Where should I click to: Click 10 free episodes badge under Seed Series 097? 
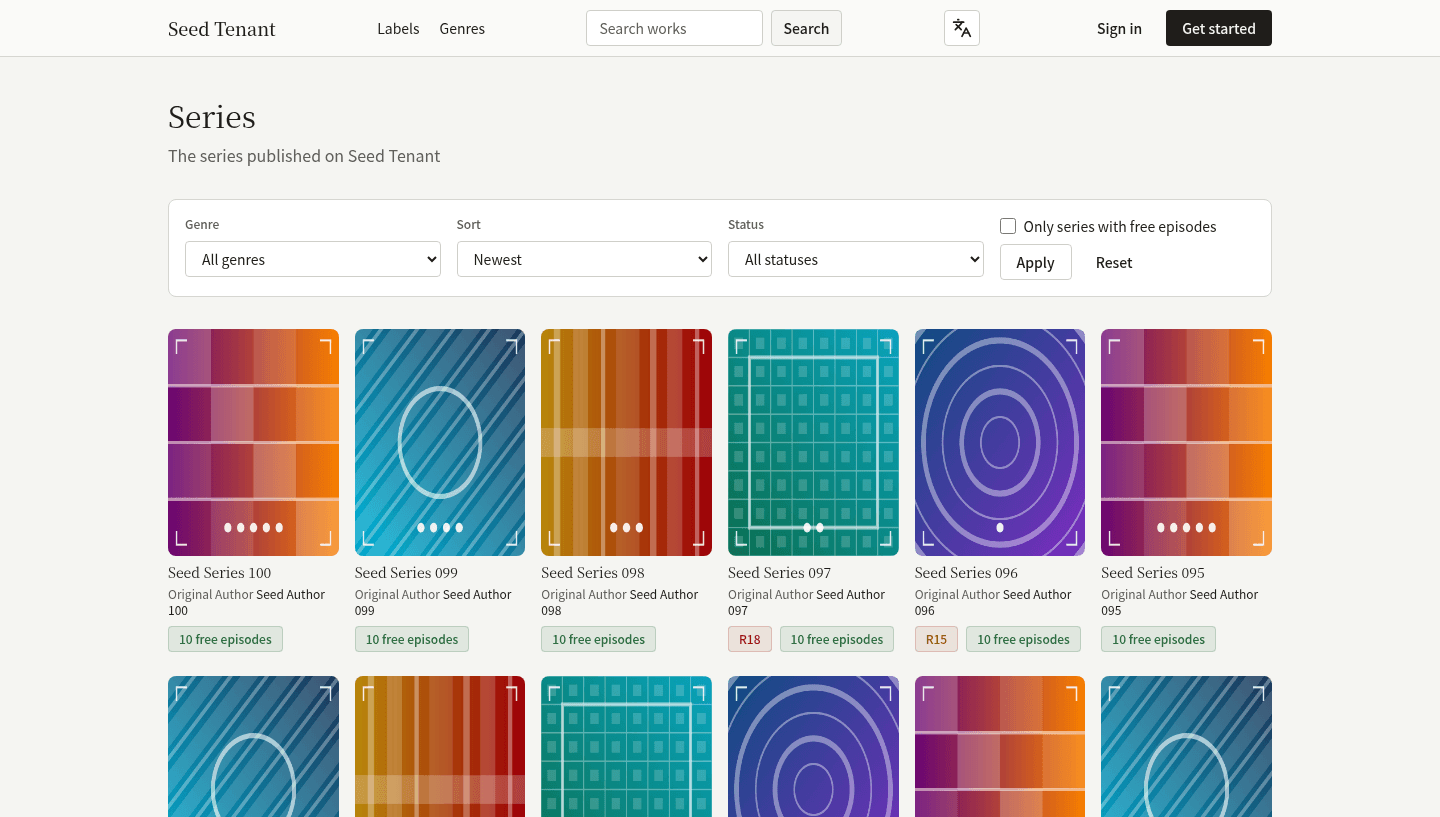pyautogui.click(x=837, y=639)
